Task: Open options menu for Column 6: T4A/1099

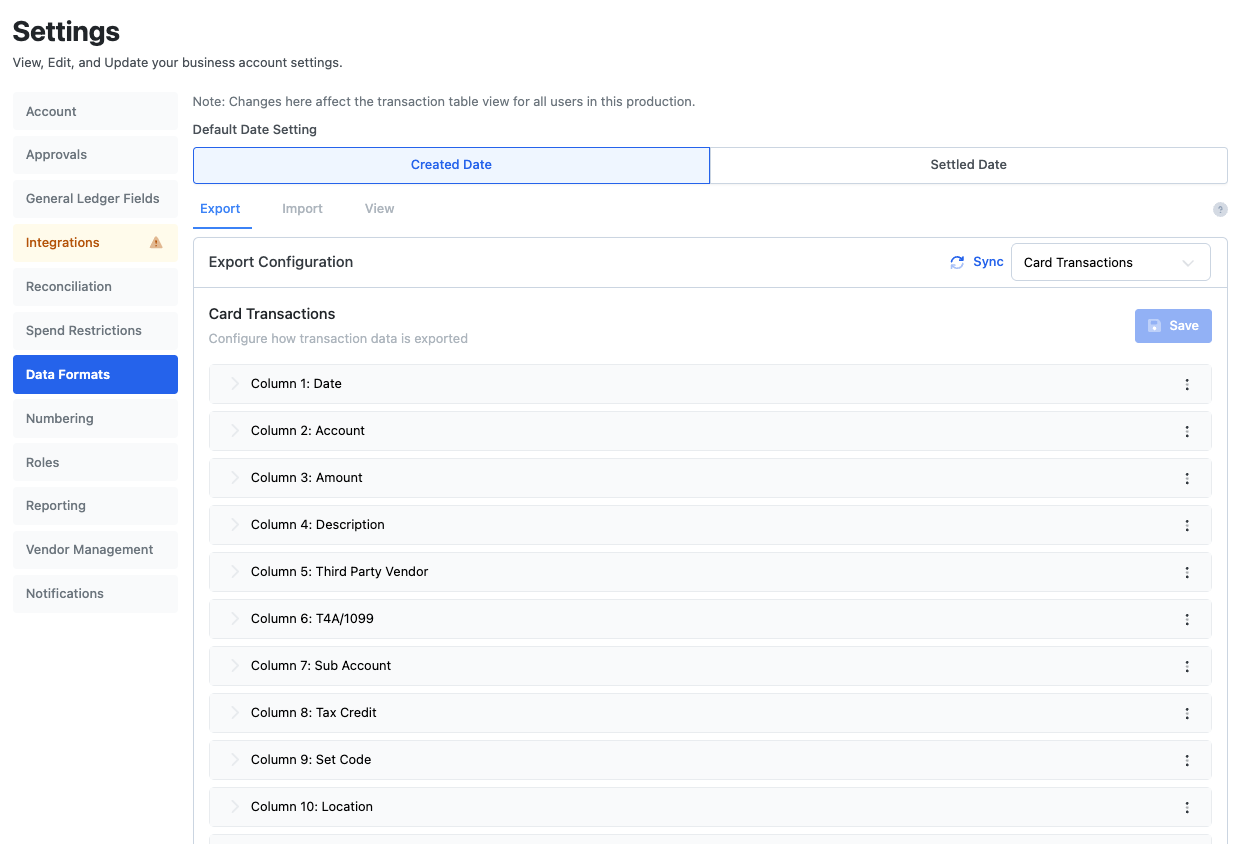Action: (x=1187, y=619)
